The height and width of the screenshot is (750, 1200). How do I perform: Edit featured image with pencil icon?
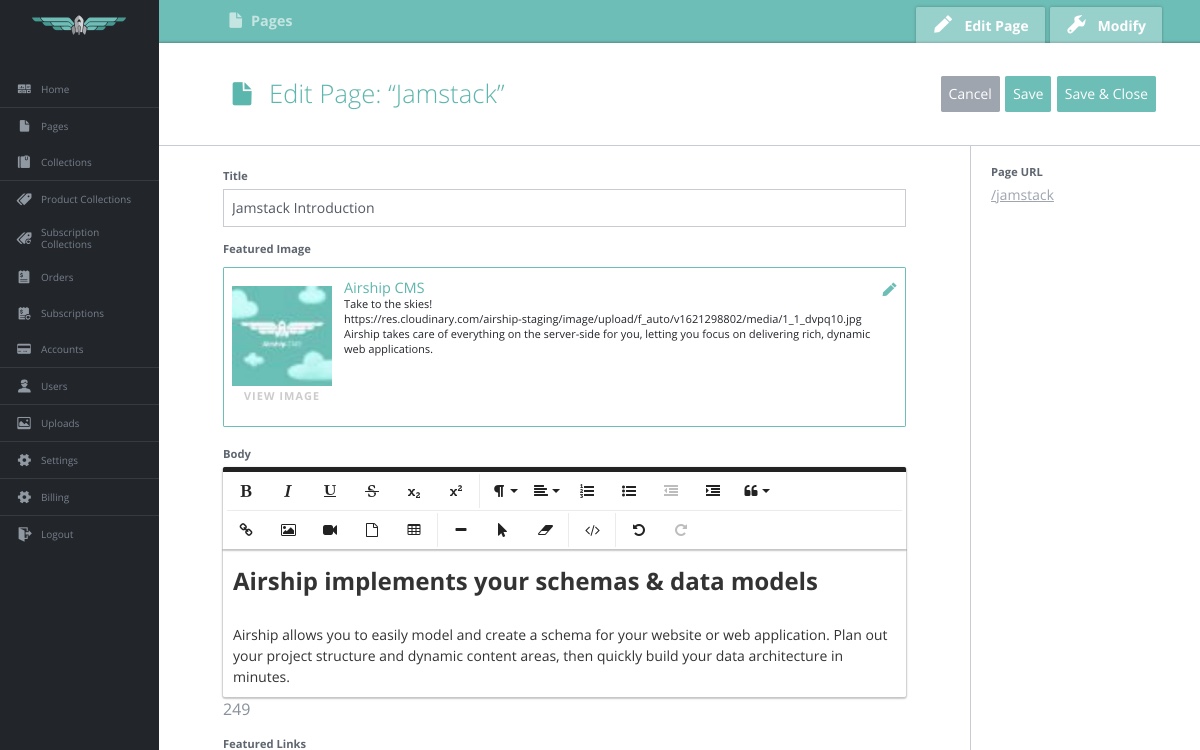click(x=889, y=289)
